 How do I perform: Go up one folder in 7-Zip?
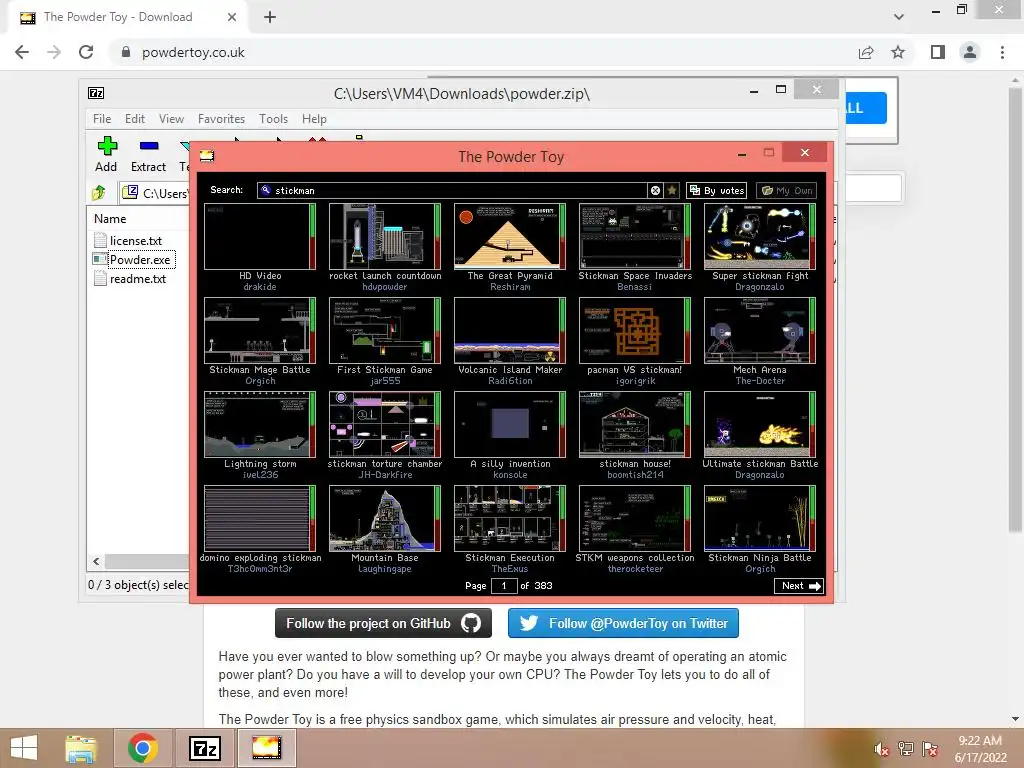pyautogui.click(x=99, y=193)
